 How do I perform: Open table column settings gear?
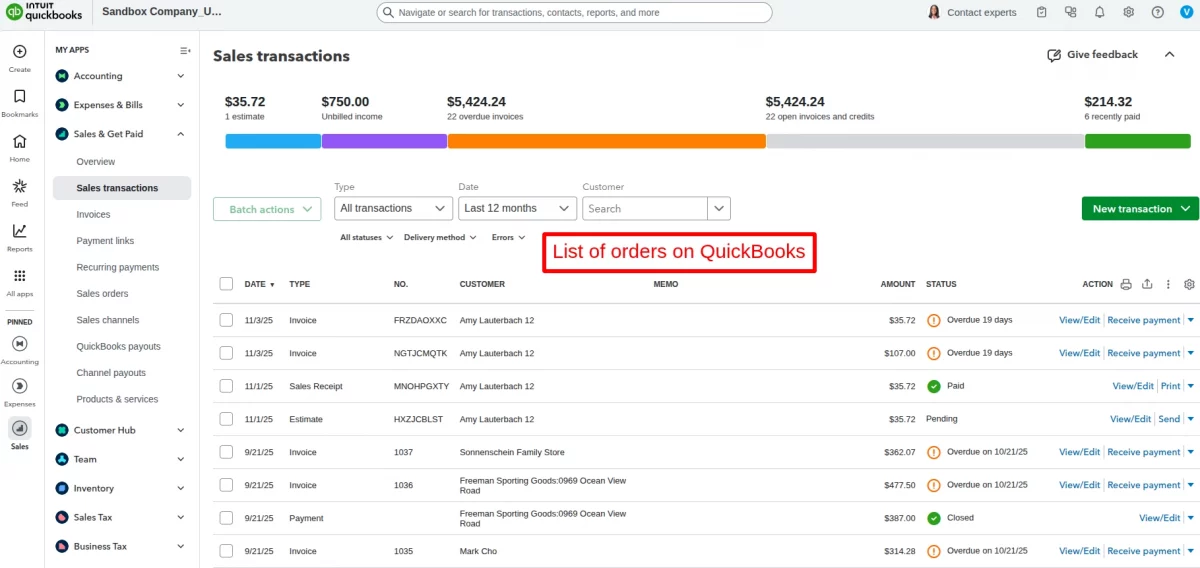(1189, 284)
